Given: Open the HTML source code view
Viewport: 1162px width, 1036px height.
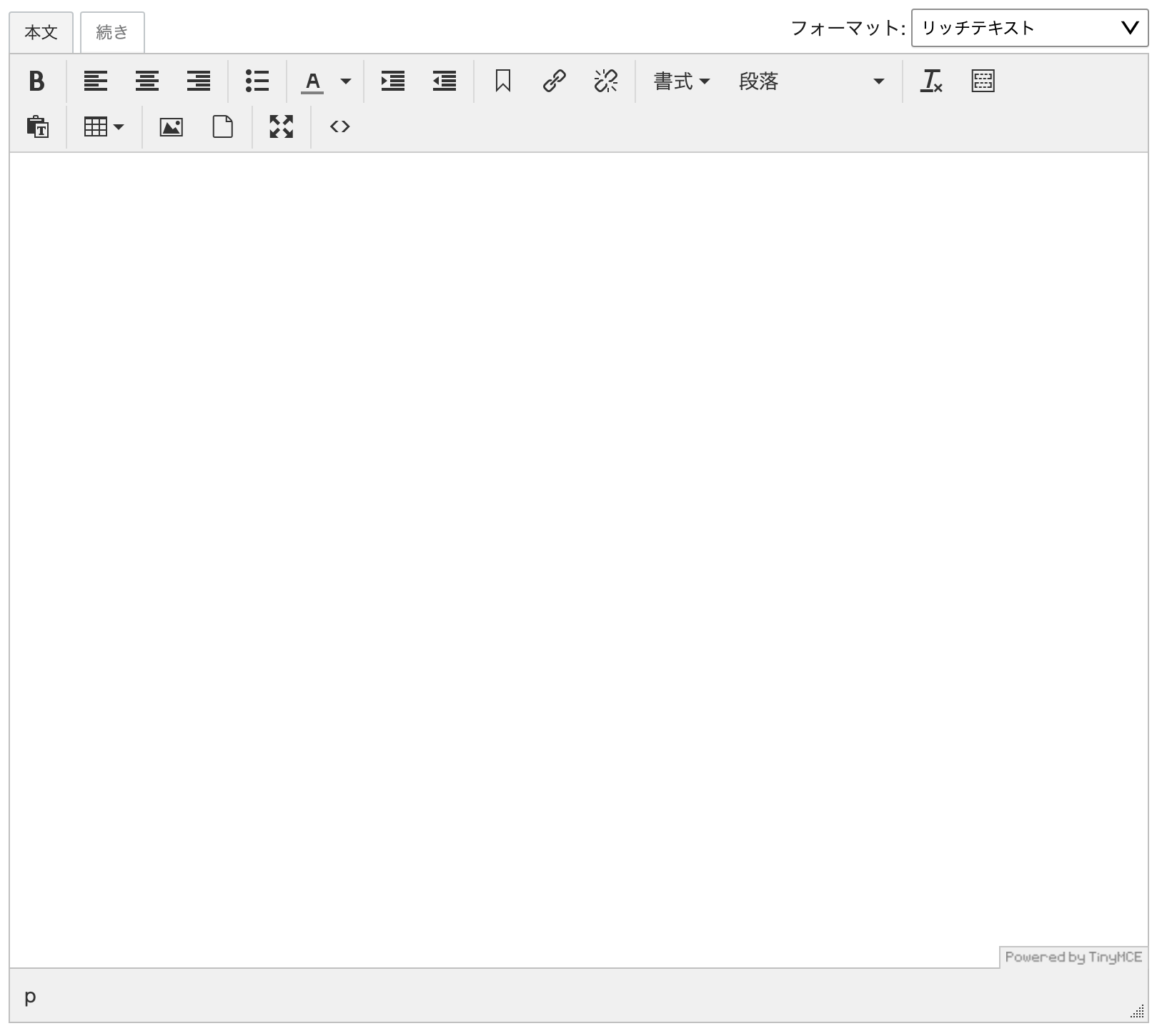Looking at the screenshot, I should (x=340, y=127).
